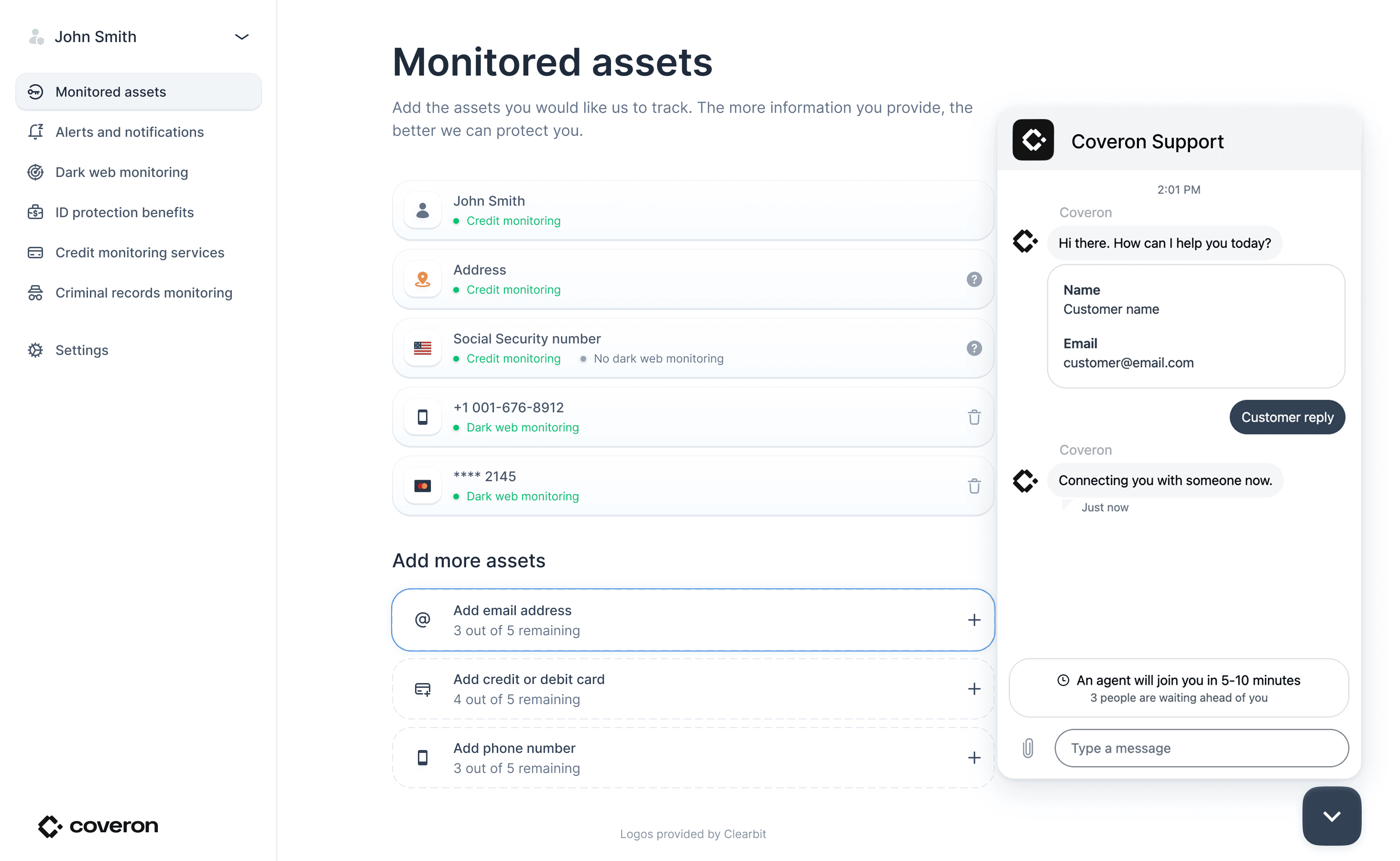1400x861 pixels.
Task: Click the Alerts bell icon
Action: (x=35, y=132)
